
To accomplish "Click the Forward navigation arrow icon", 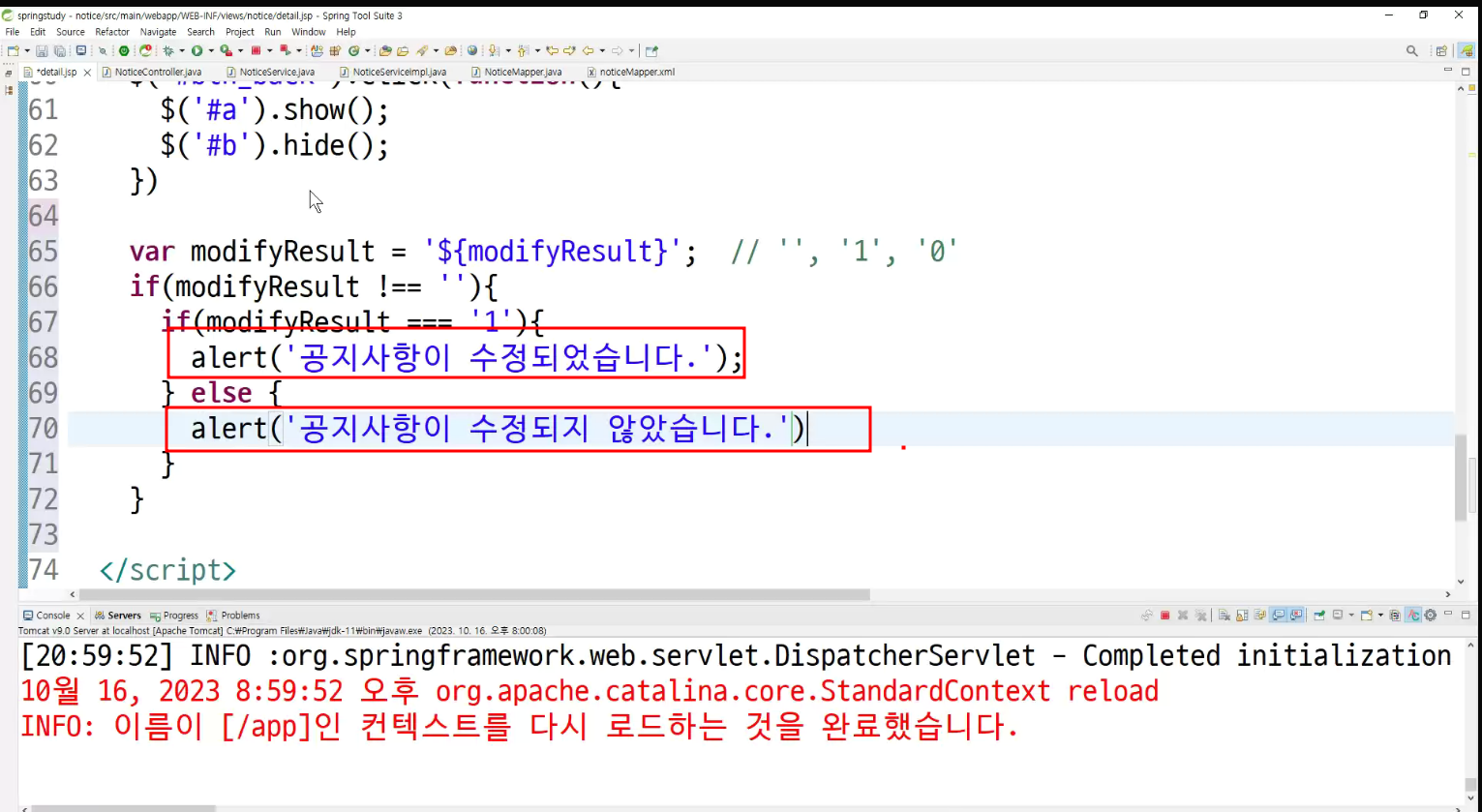I will (618, 51).
